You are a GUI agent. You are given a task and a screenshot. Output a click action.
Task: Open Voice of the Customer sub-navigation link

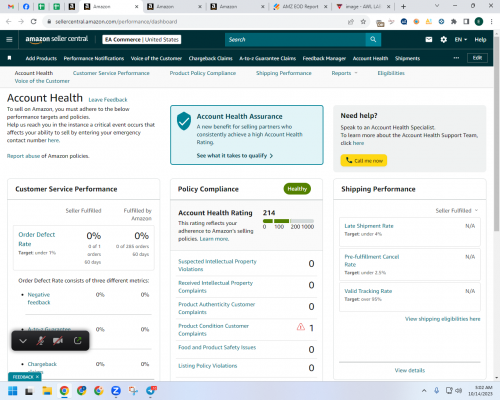pyautogui.click(x=42, y=81)
